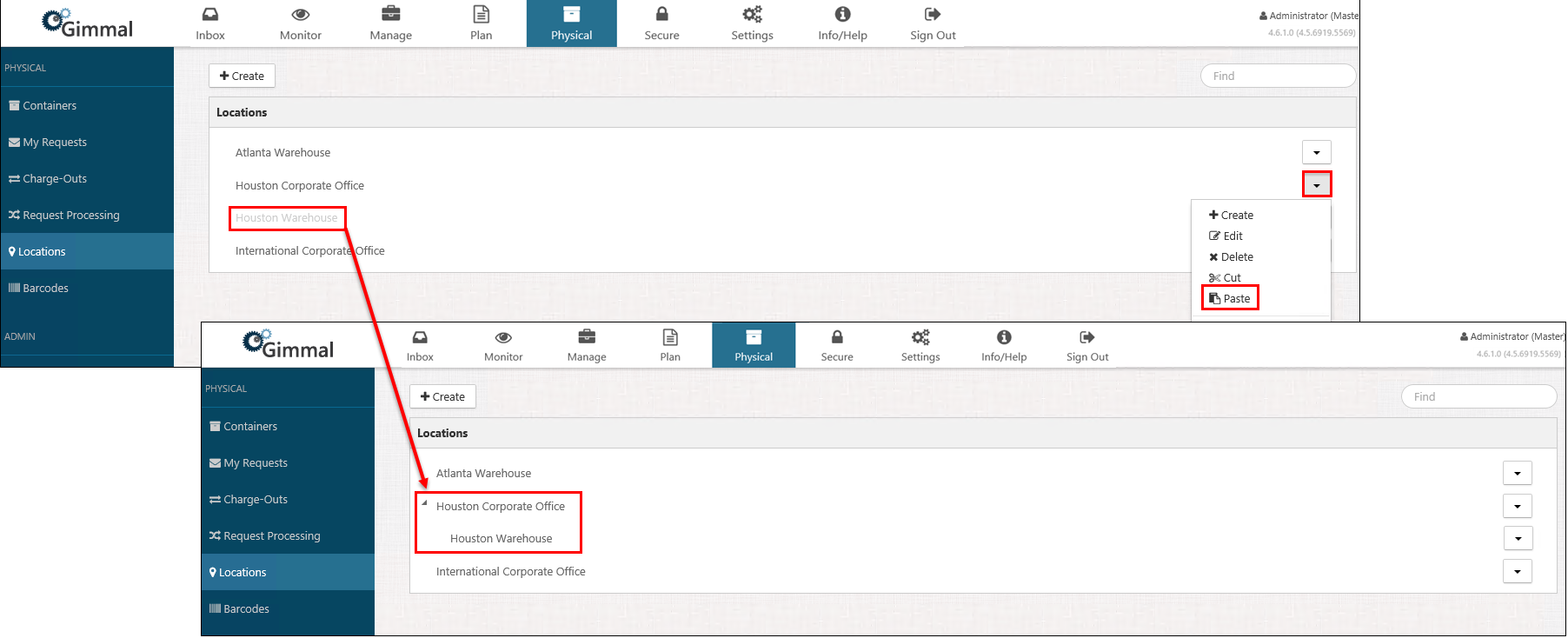Image resolution: width=1568 pixels, height=638 pixels.
Task: Click Info/Help icon in the upper window
Action: (x=842, y=15)
